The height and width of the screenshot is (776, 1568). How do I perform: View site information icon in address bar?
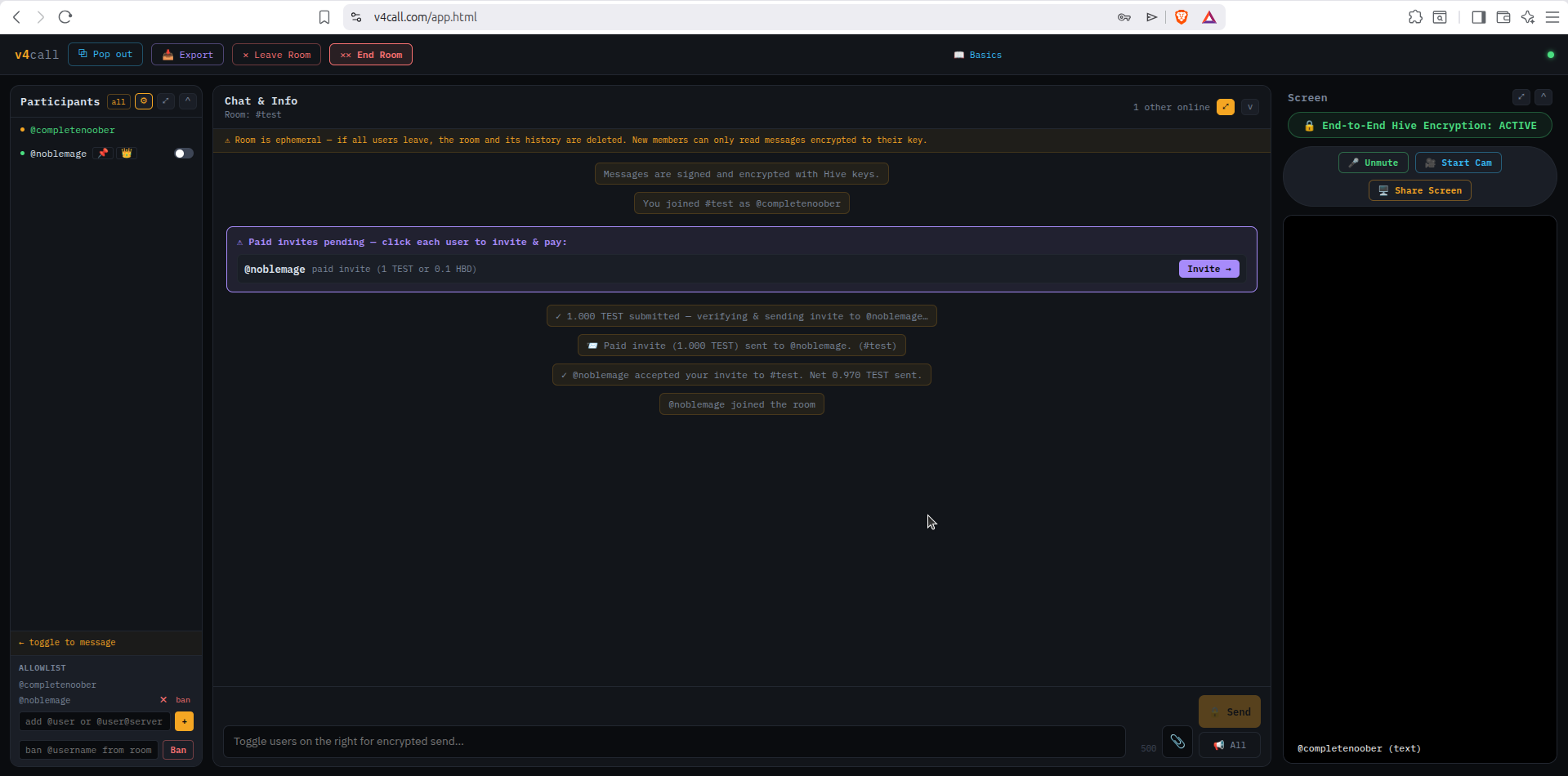(356, 17)
